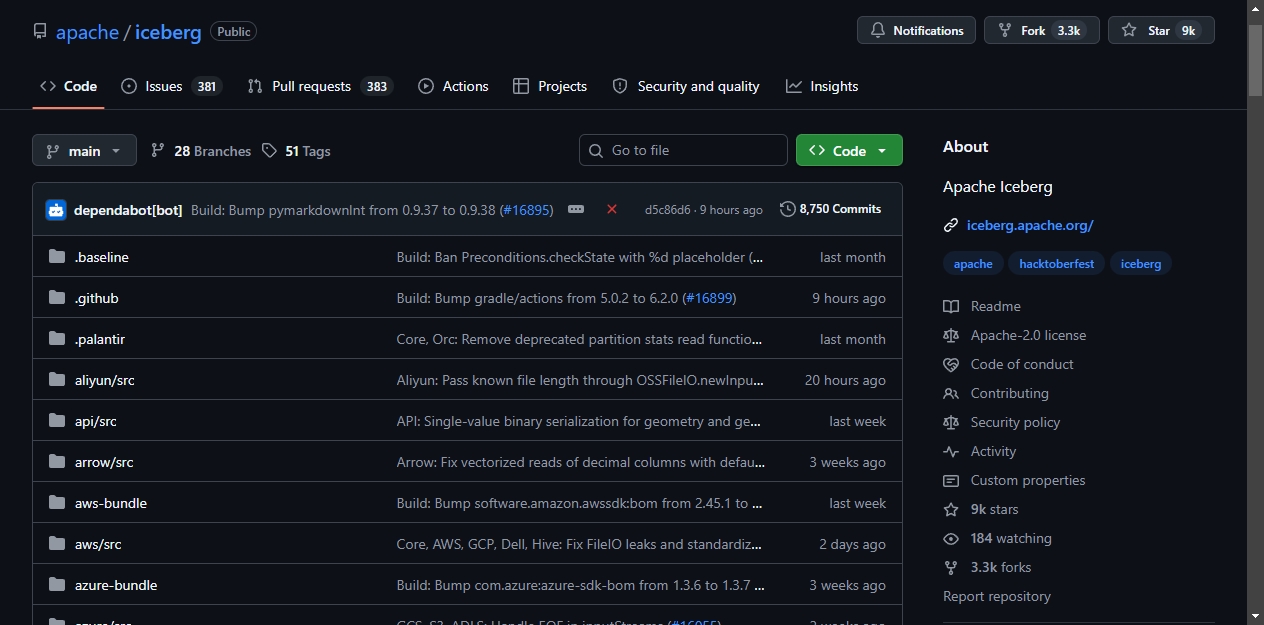
Task: Open the apache owner link
Action: click(x=87, y=32)
